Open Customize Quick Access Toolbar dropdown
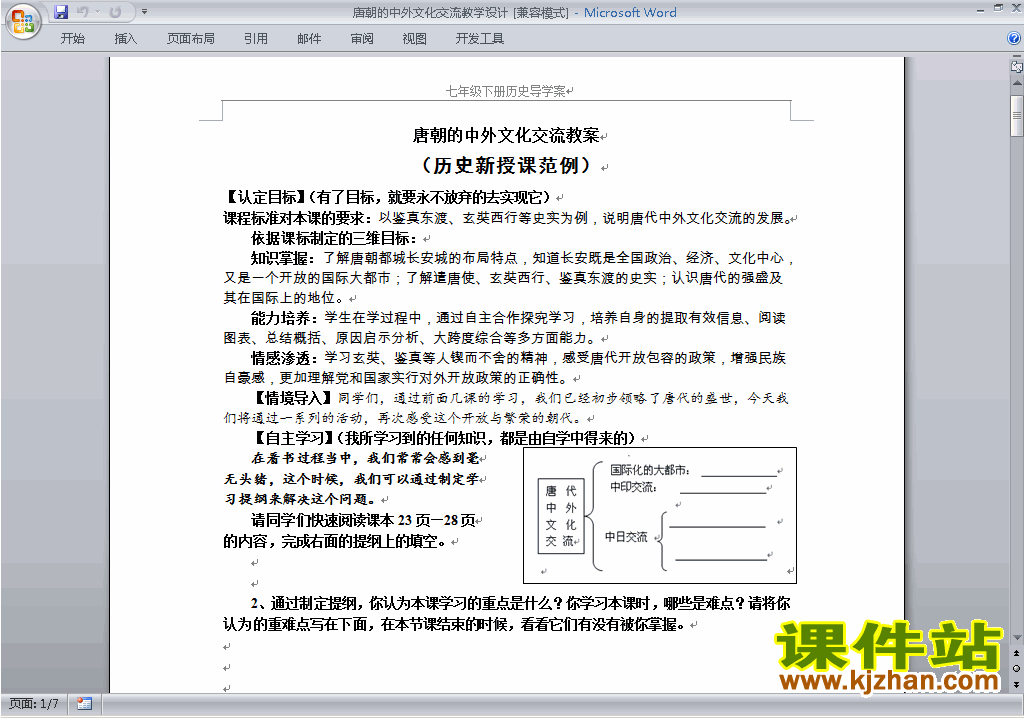Screen dimensions: 1024x718 pos(144,12)
